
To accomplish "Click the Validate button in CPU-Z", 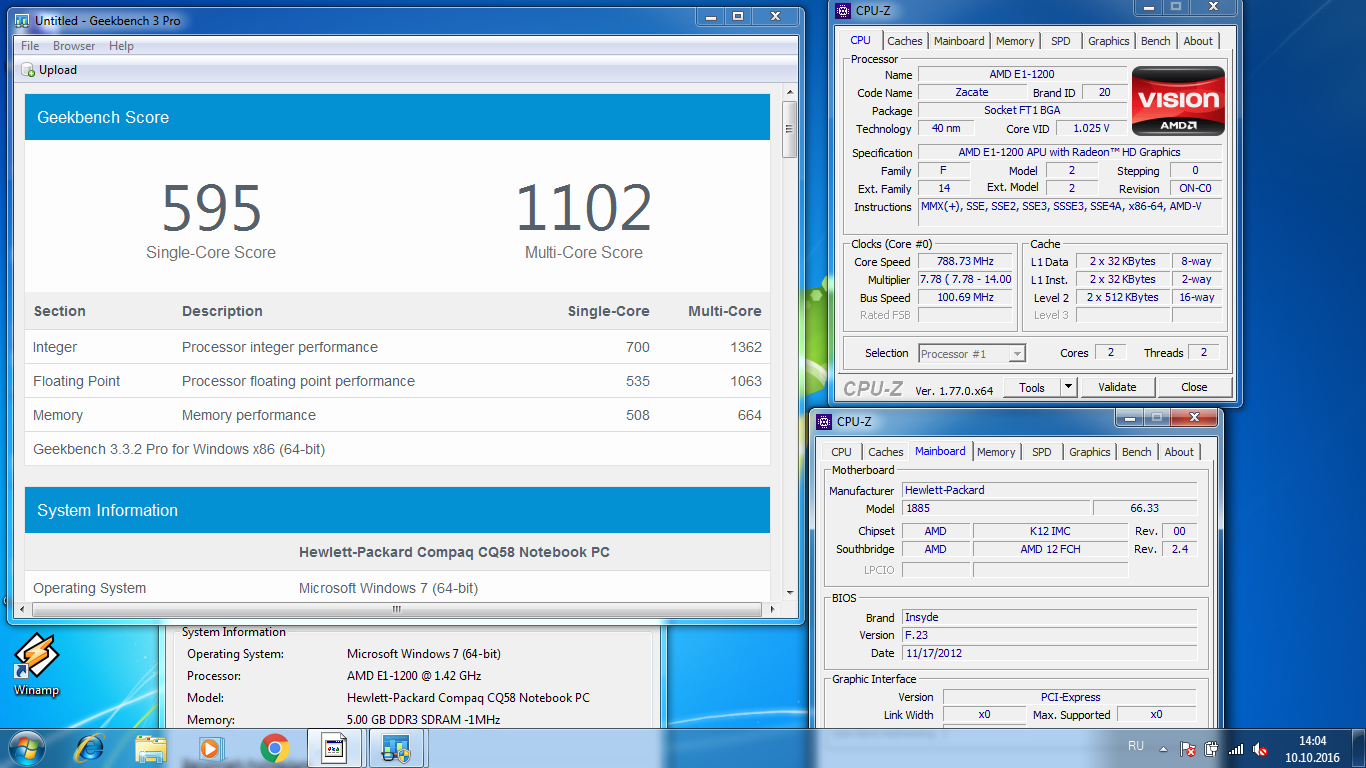I will [1117, 387].
